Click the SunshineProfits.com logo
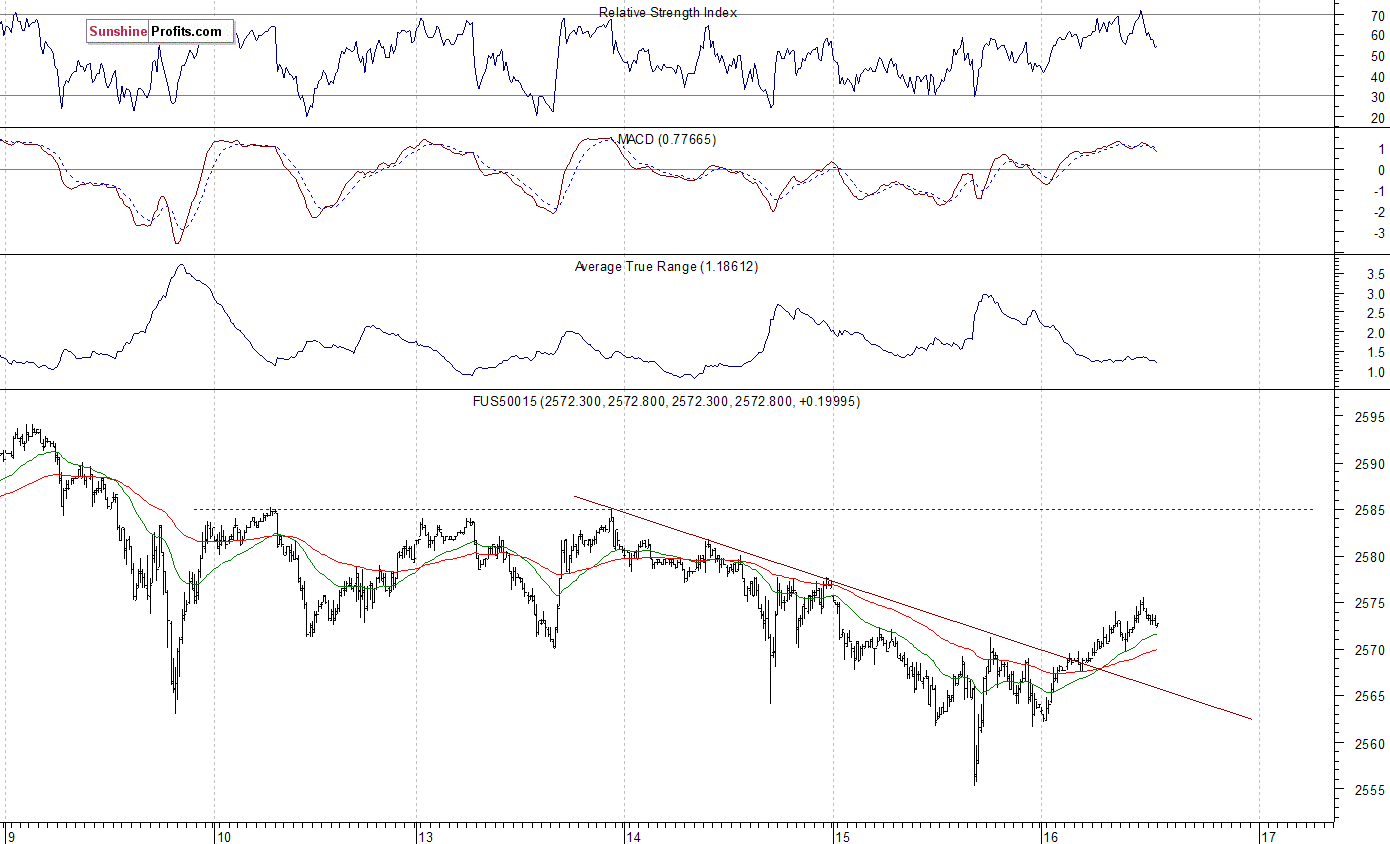This screenshot has width=1390, height=844. click(160, 32)
